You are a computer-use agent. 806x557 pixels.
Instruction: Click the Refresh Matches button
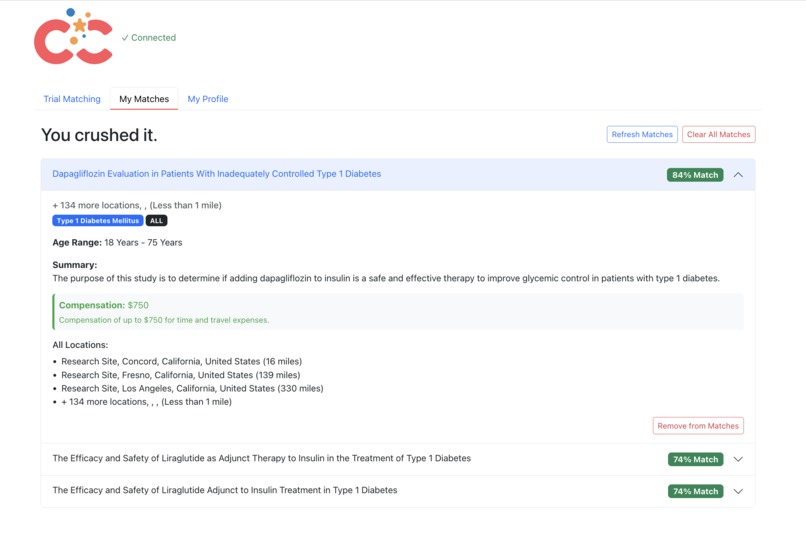642,135
